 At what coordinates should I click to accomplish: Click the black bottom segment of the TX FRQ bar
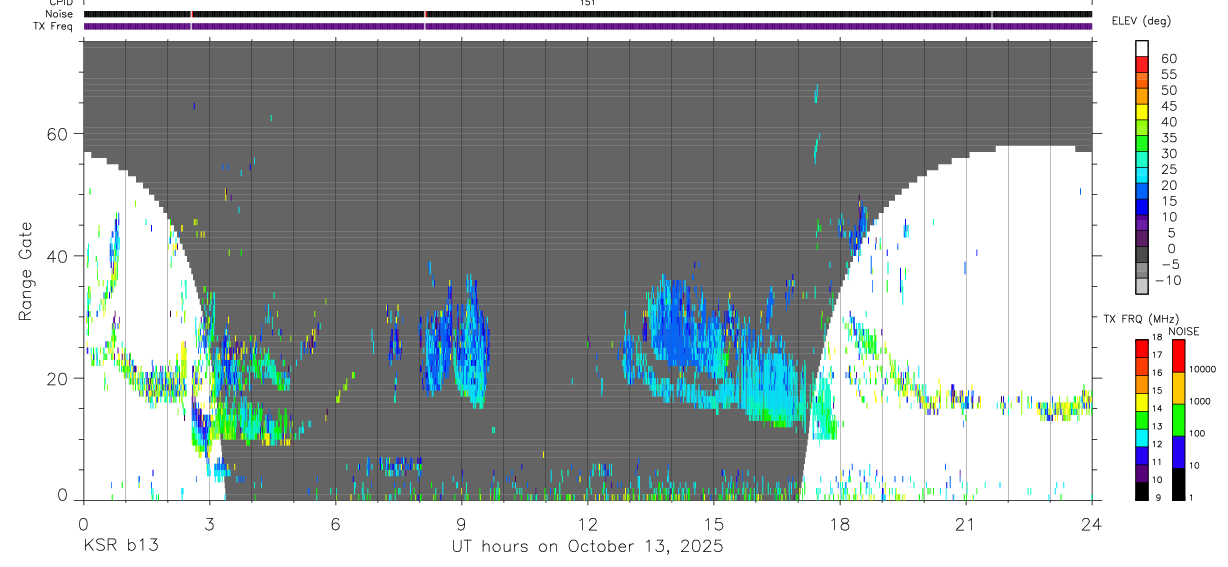click(1141, 490)
